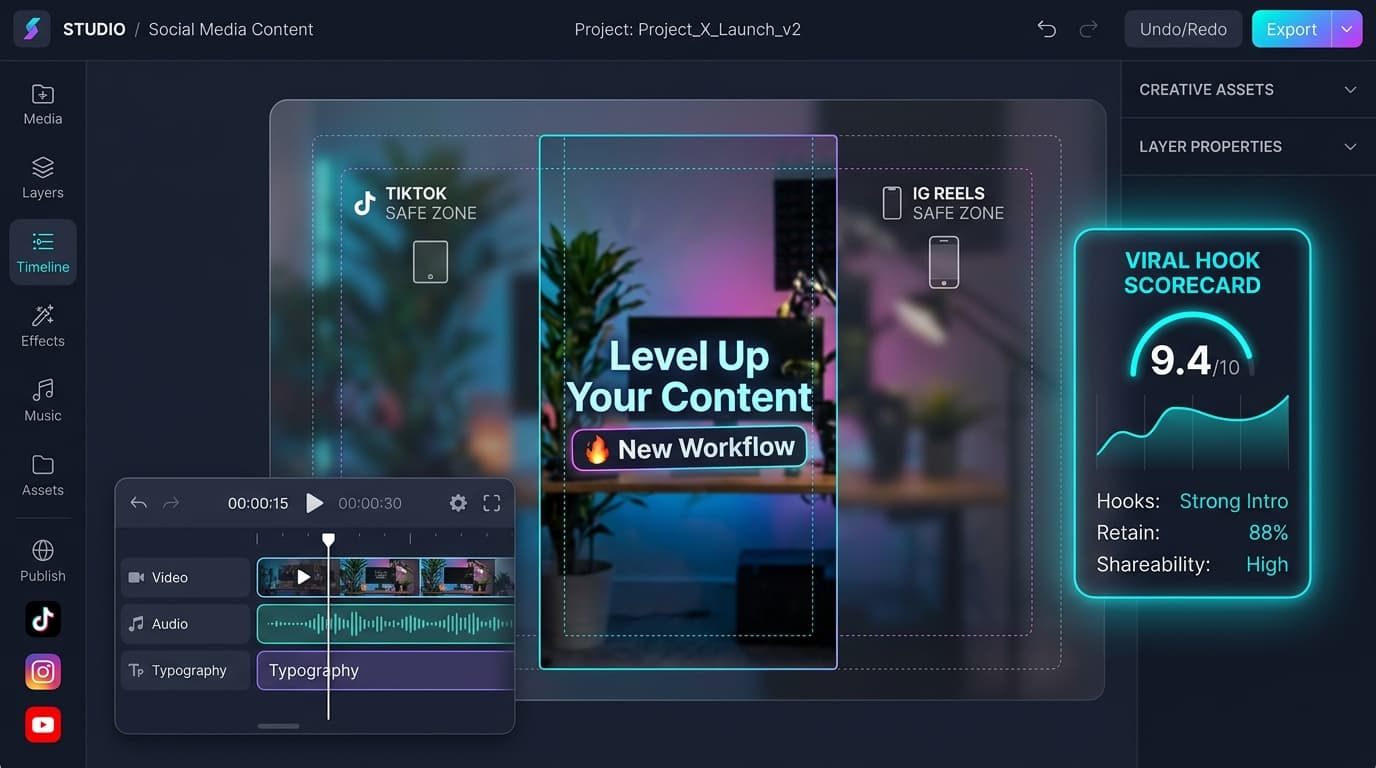Open the Assets folder
1376x768 pixels.
(43, 476)
